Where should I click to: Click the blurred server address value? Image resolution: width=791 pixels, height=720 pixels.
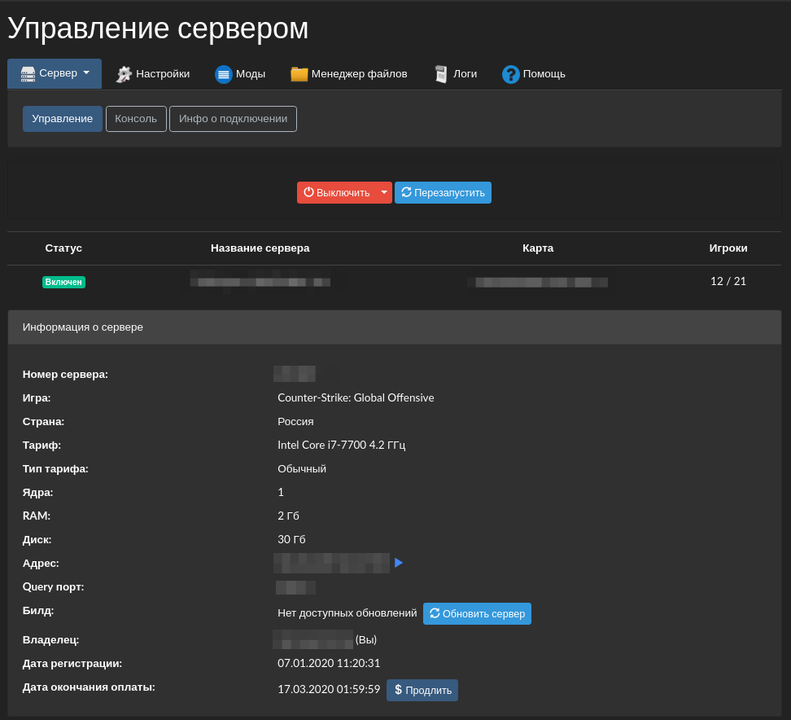(x=331, y=563)
